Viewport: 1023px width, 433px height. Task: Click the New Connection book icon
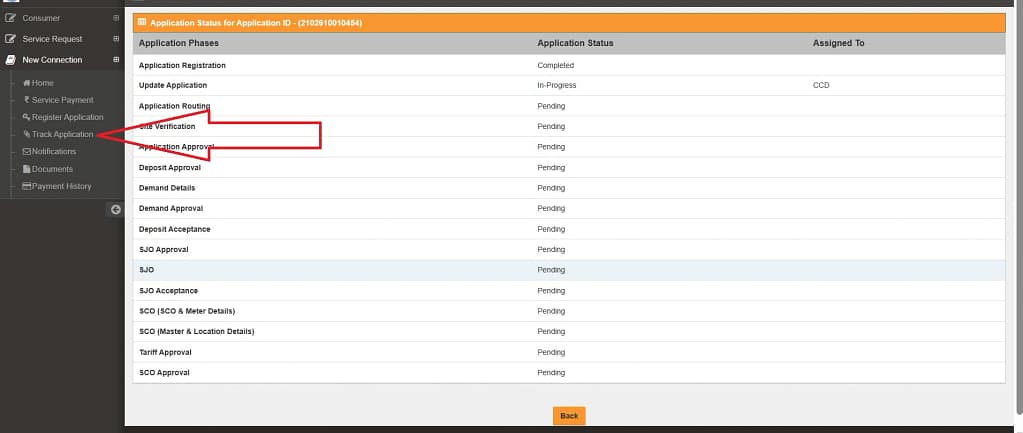tap(12, 60)
